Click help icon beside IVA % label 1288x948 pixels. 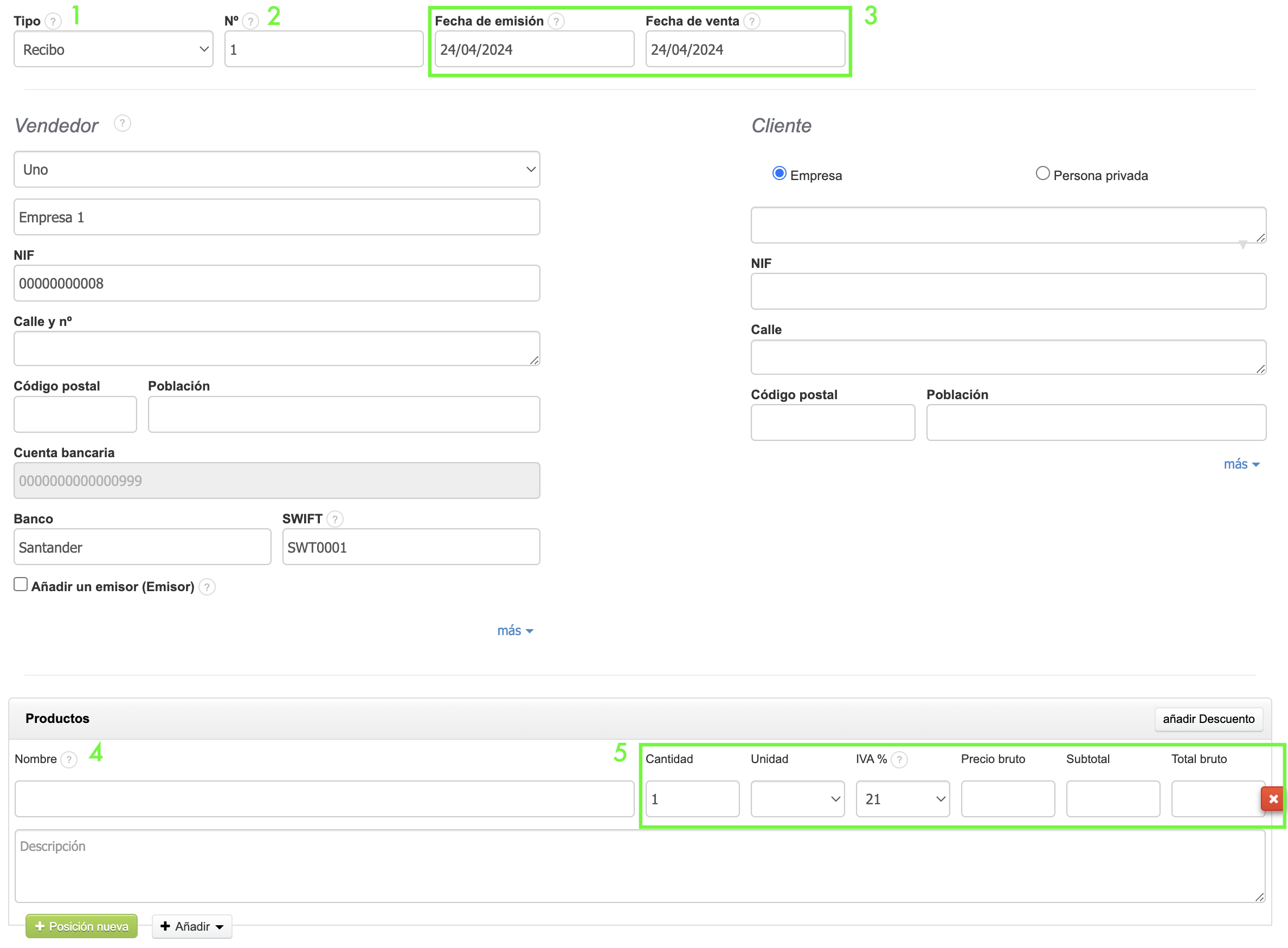(x=899, y=760)
